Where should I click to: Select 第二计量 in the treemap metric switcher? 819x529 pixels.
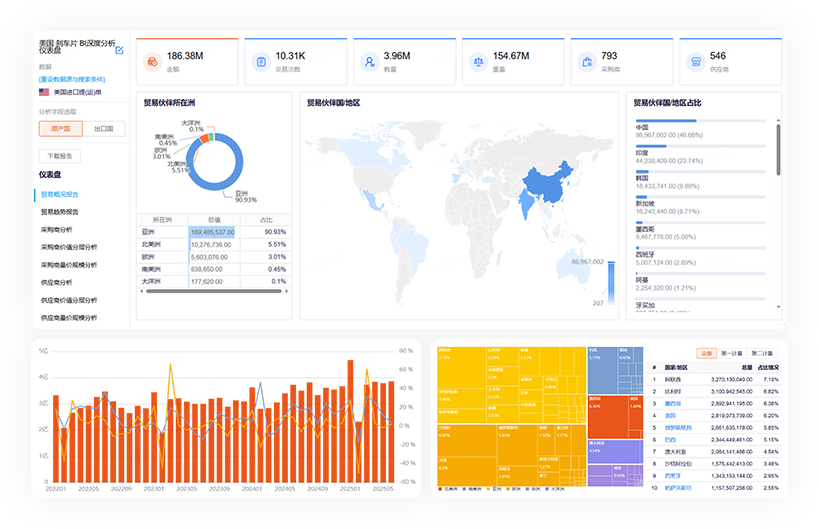(x=761, y=353)
